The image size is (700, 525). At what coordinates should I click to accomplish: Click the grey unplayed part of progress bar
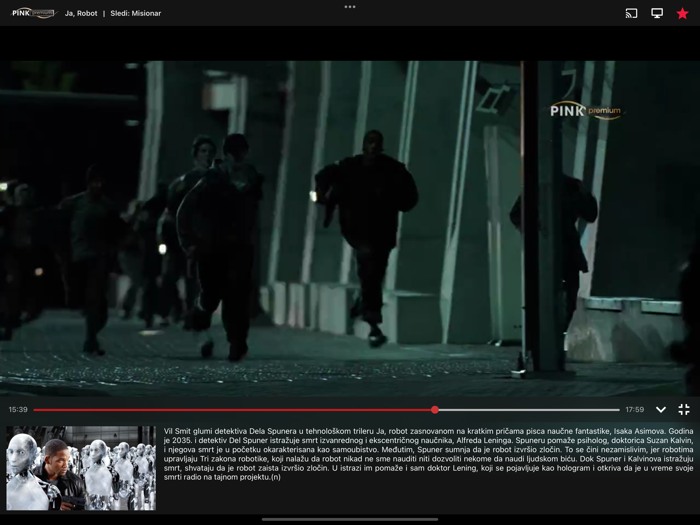pos(530,409)
